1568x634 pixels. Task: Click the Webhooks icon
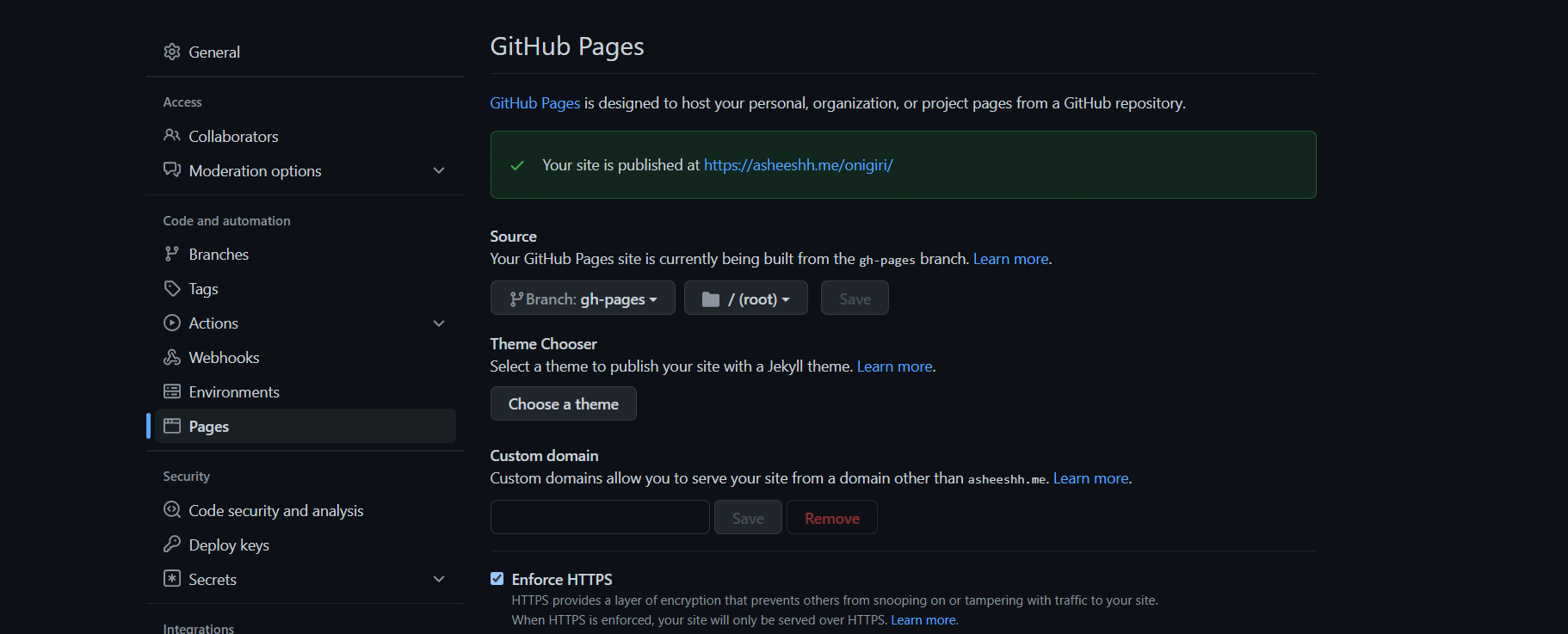tap(172, 357)
